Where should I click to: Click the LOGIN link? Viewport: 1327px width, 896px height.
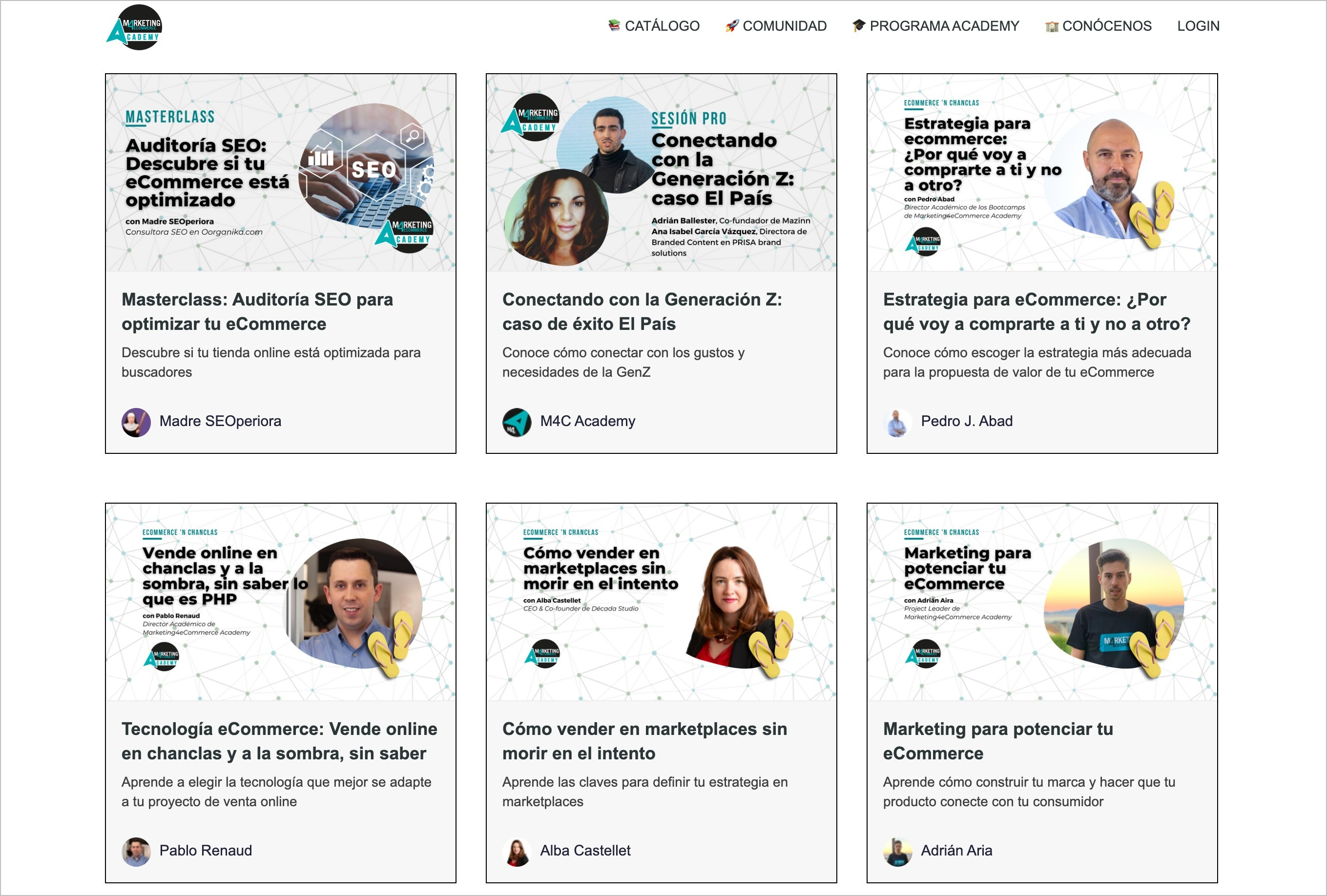tap(1198, 25)
